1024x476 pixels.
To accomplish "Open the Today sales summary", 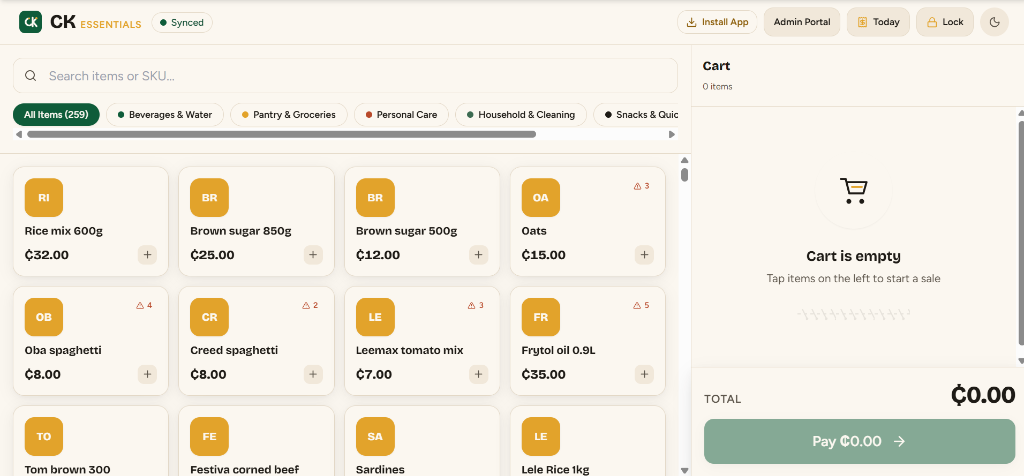I will point(878,22).
